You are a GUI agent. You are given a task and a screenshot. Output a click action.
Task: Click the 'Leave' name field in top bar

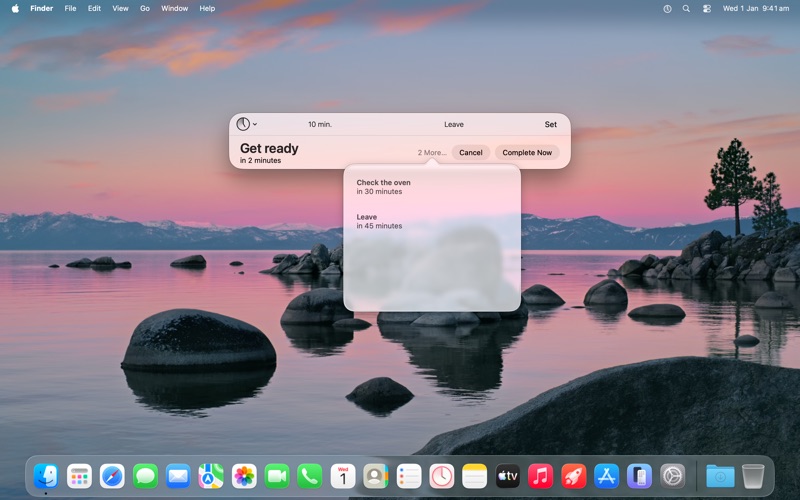tap(454, 124)
